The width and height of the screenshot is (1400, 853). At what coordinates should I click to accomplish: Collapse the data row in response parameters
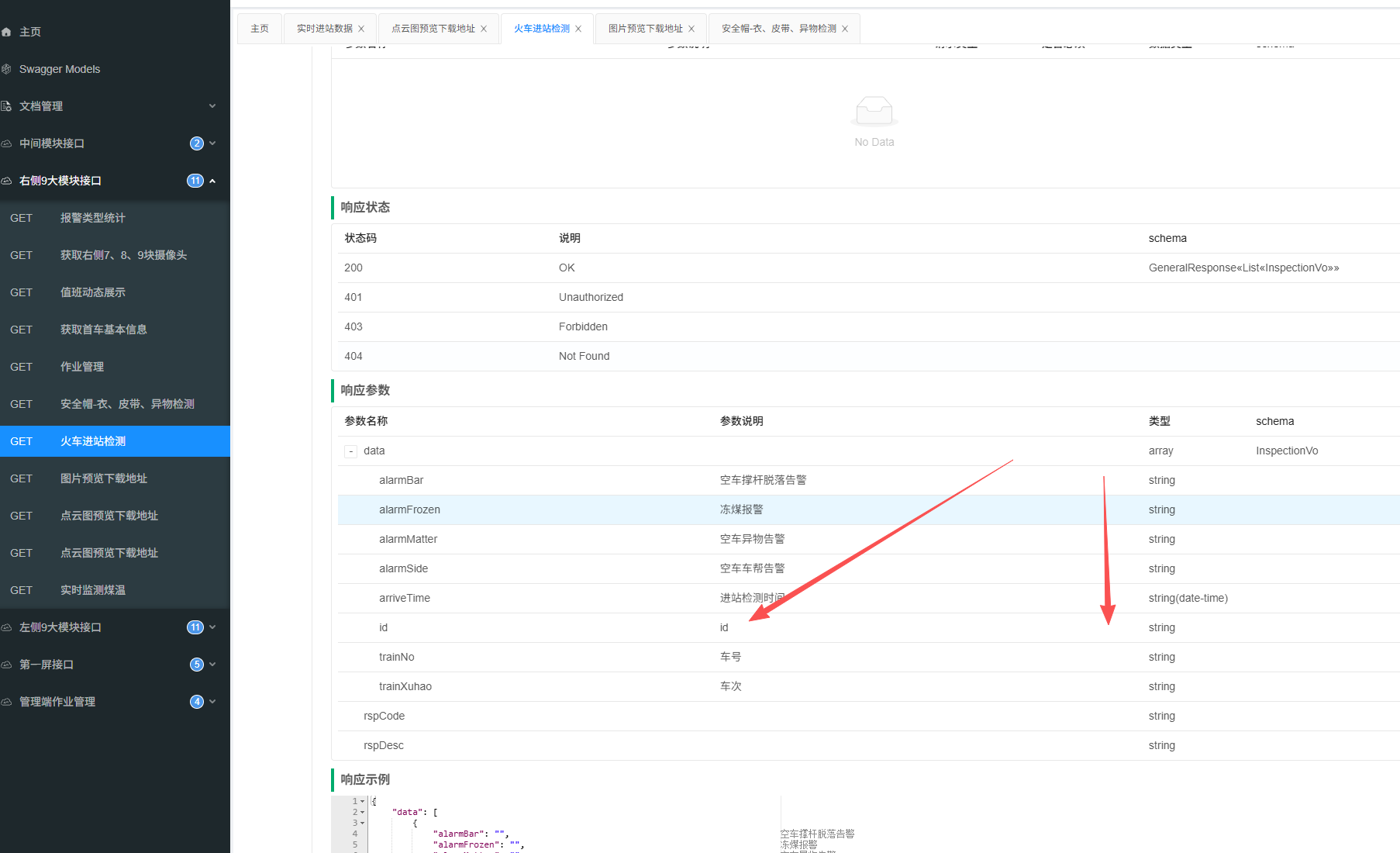(x=351, y=451)
